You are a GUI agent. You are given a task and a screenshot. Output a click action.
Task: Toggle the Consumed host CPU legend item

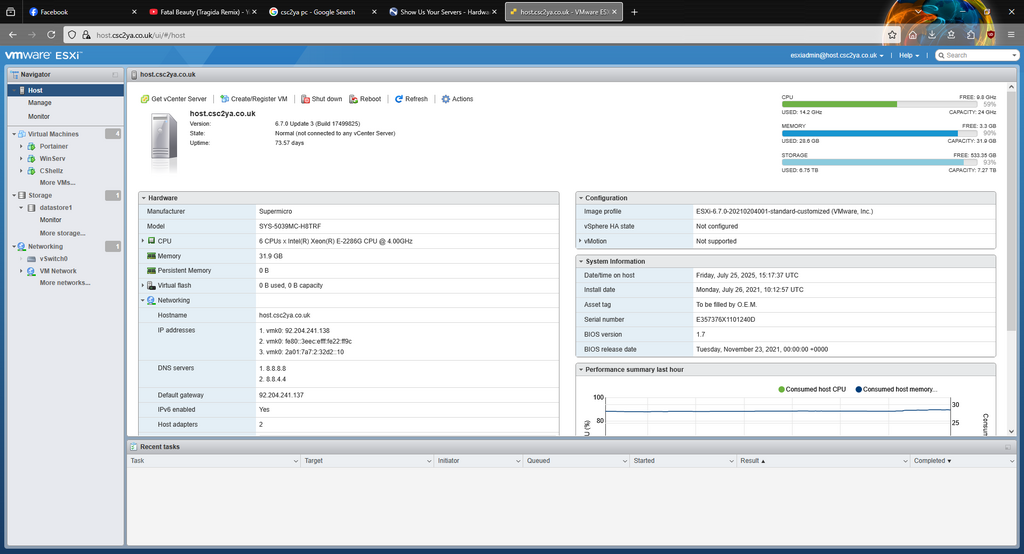(812, 389)
